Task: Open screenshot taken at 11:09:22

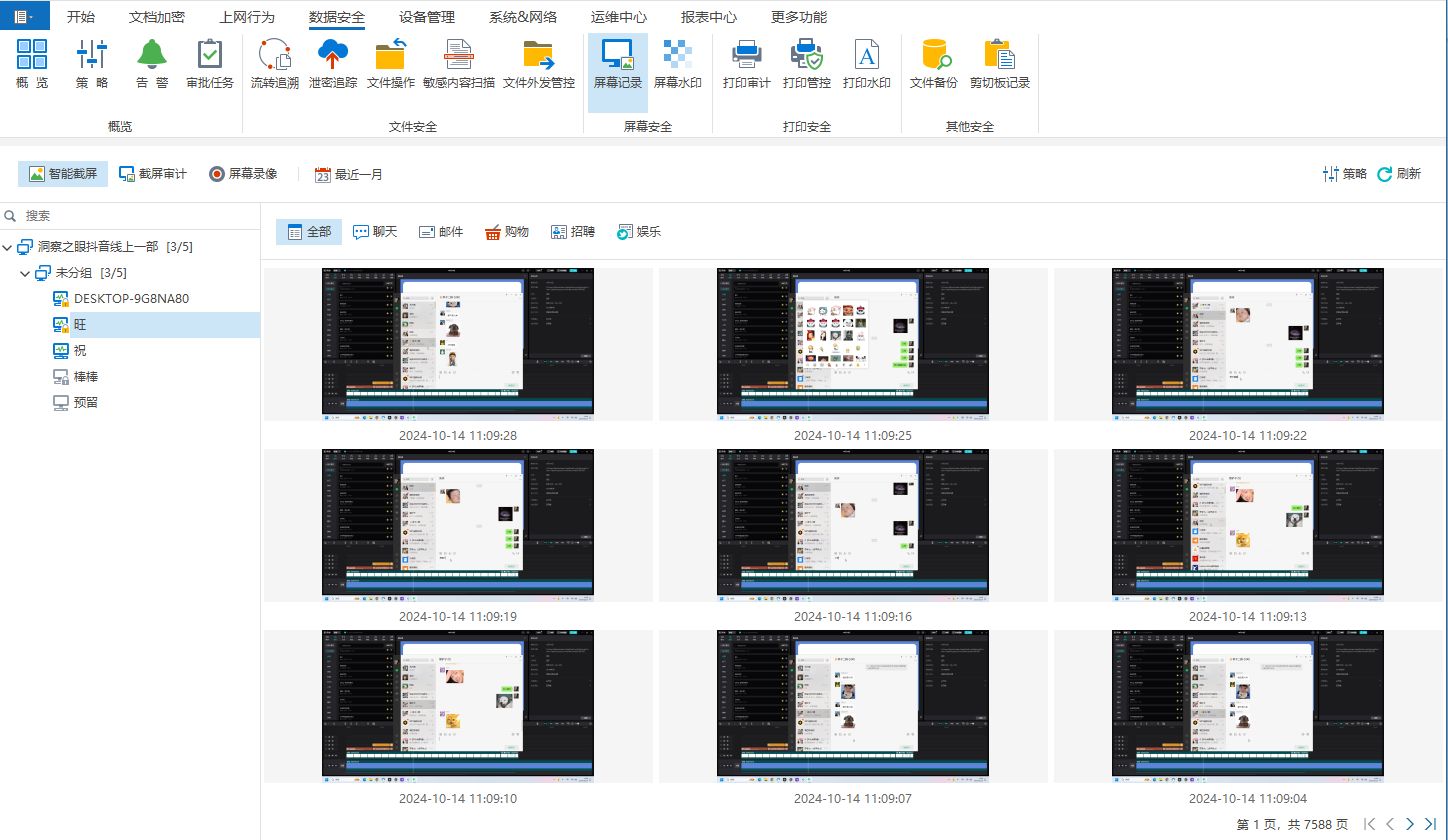Action: (1248, 343)
